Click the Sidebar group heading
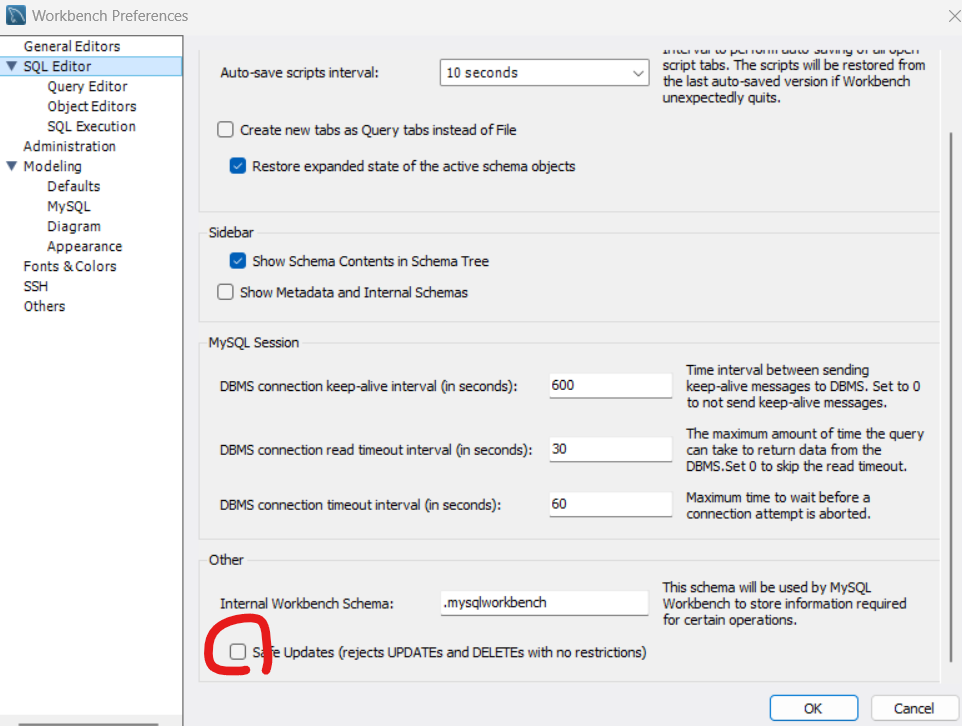Screen dimensions: 962x726 (x=231, y=233)
